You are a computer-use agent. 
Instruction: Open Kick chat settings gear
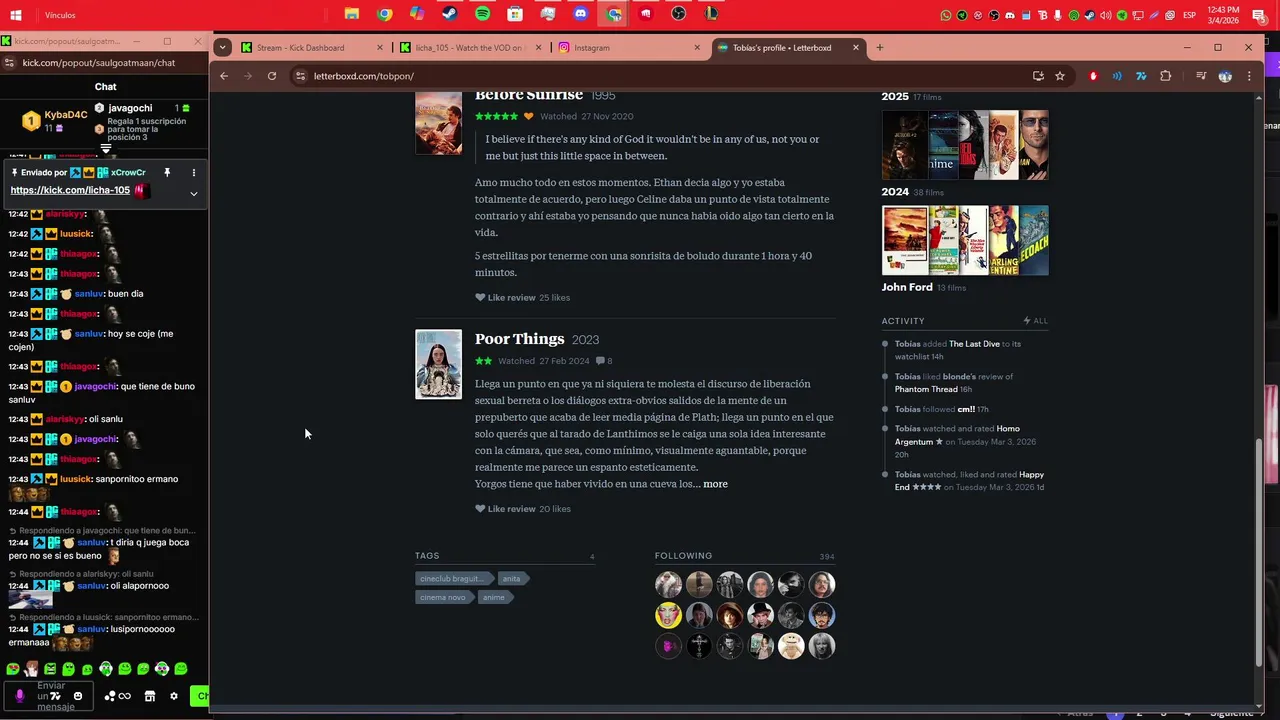[174, 696]
